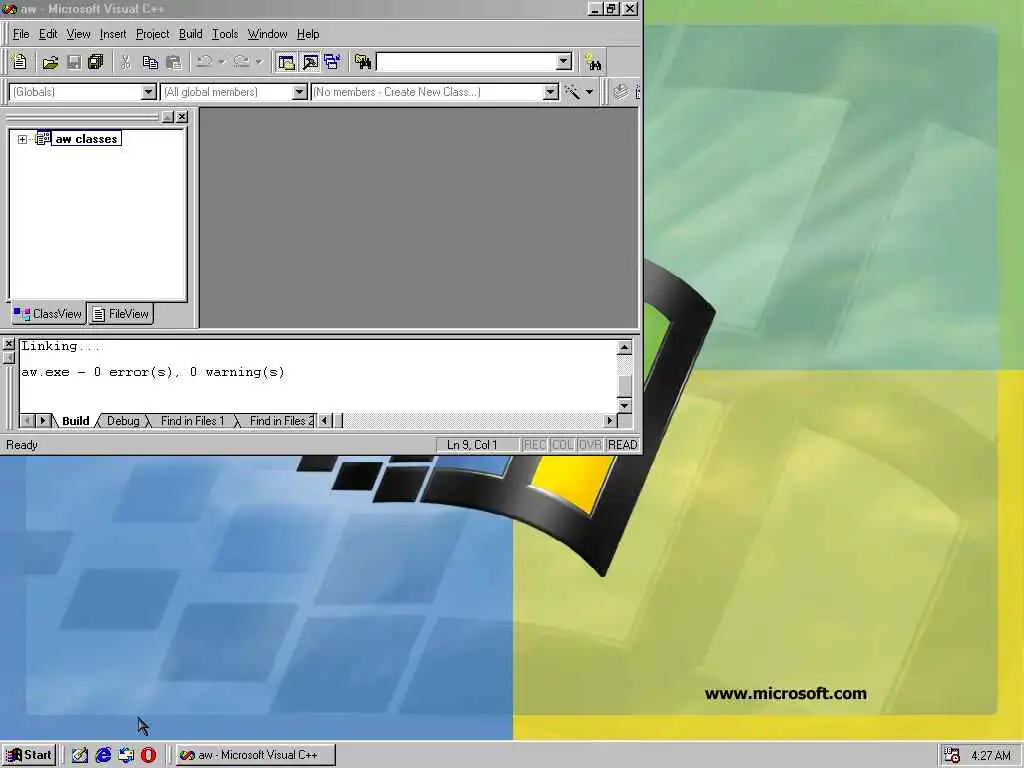Click the Ln 9, Col 1 status indicator
The width and height of the screenshot is (1024, 768).
coord(477,445)
